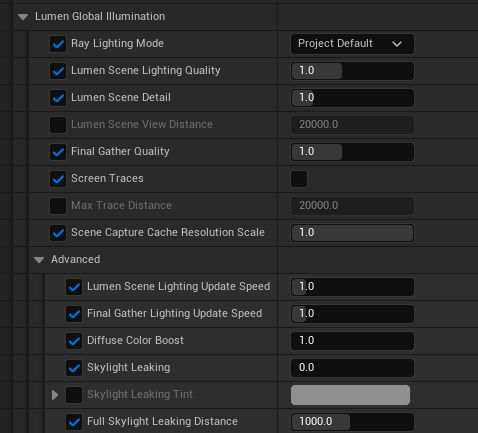478x433 pixels.
Task: Enable the Skylight Leaking Tint override checkbox
Action: click(74, 395)
